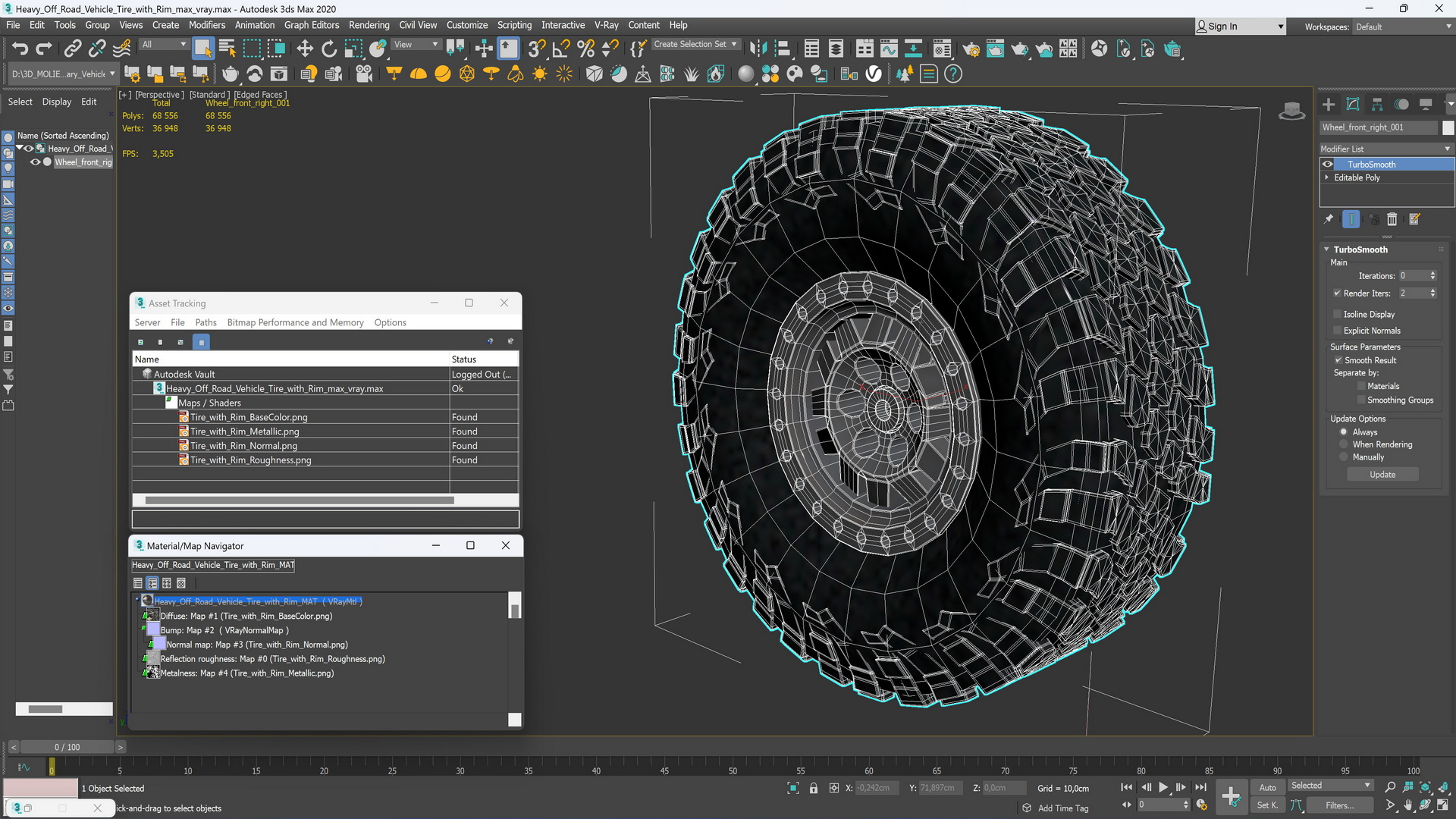
Task: Click the Undo icon in main toolbar
Action: coord(20,49)
